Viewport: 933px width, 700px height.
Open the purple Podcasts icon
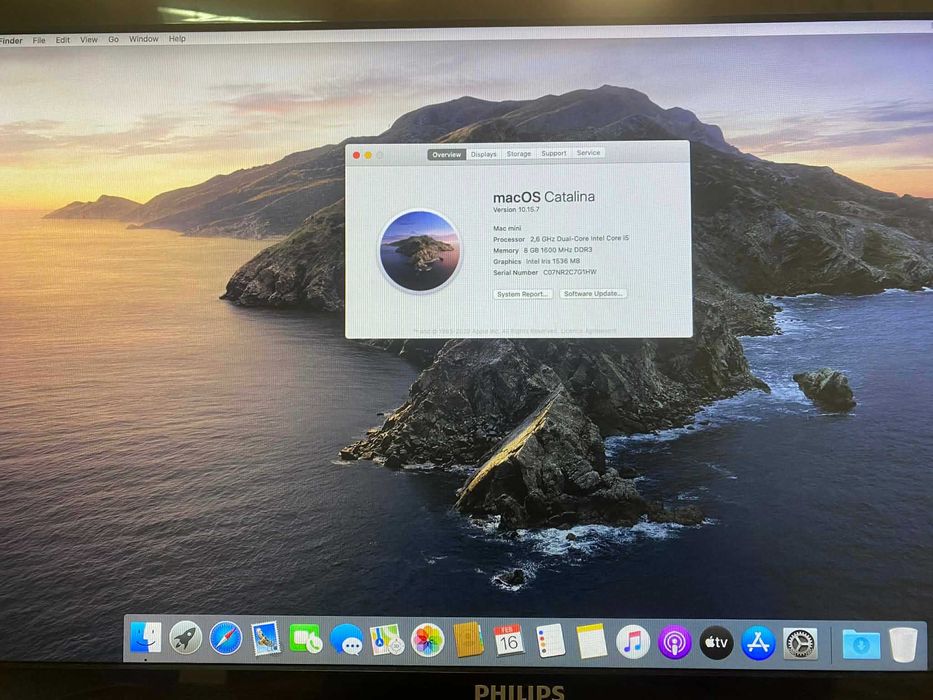coord(674,642)
